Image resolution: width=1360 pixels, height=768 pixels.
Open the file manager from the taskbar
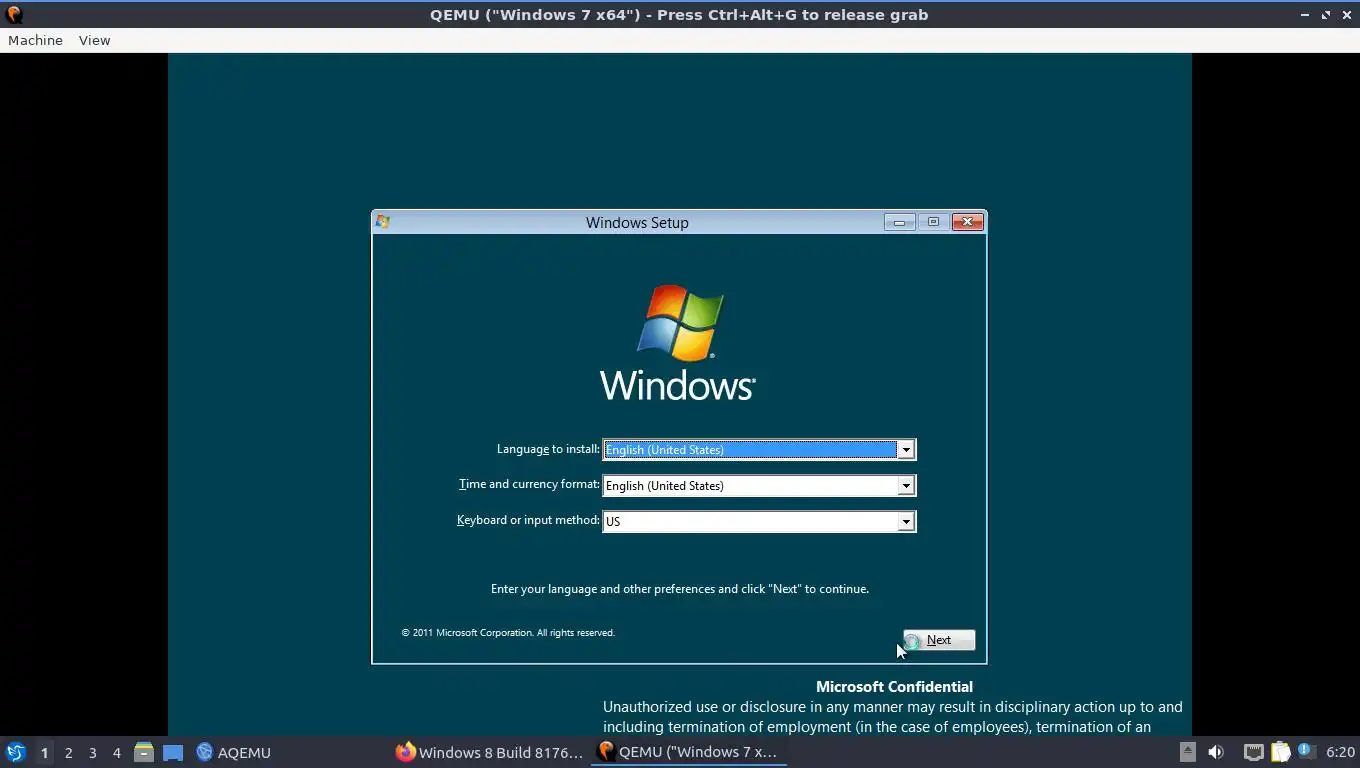point(144,752)
